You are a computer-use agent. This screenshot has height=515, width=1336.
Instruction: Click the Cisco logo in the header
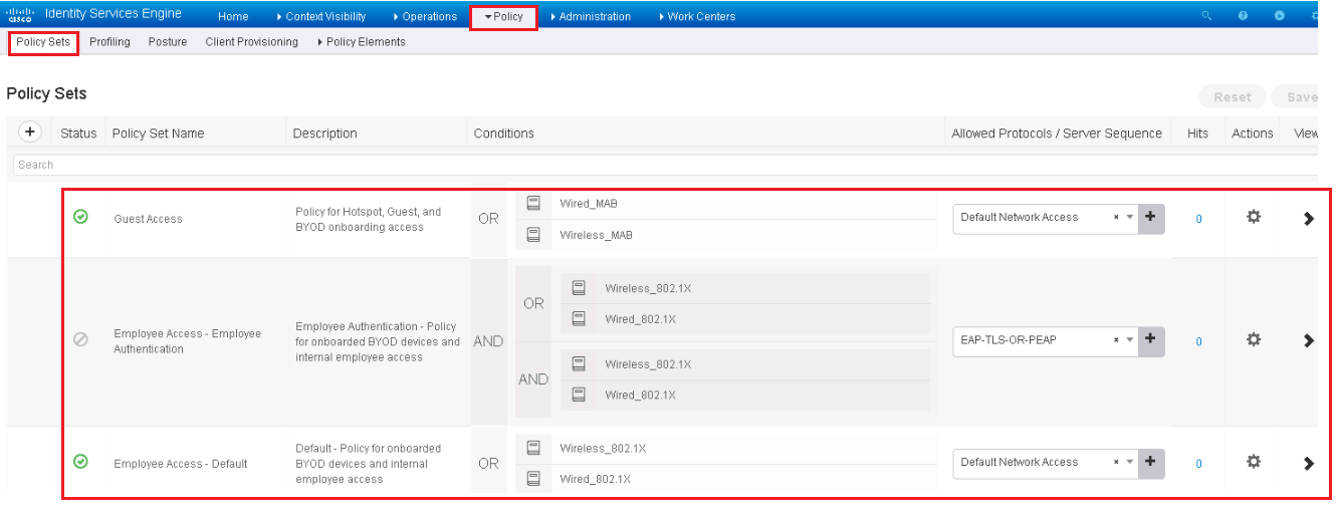[20, 16]
